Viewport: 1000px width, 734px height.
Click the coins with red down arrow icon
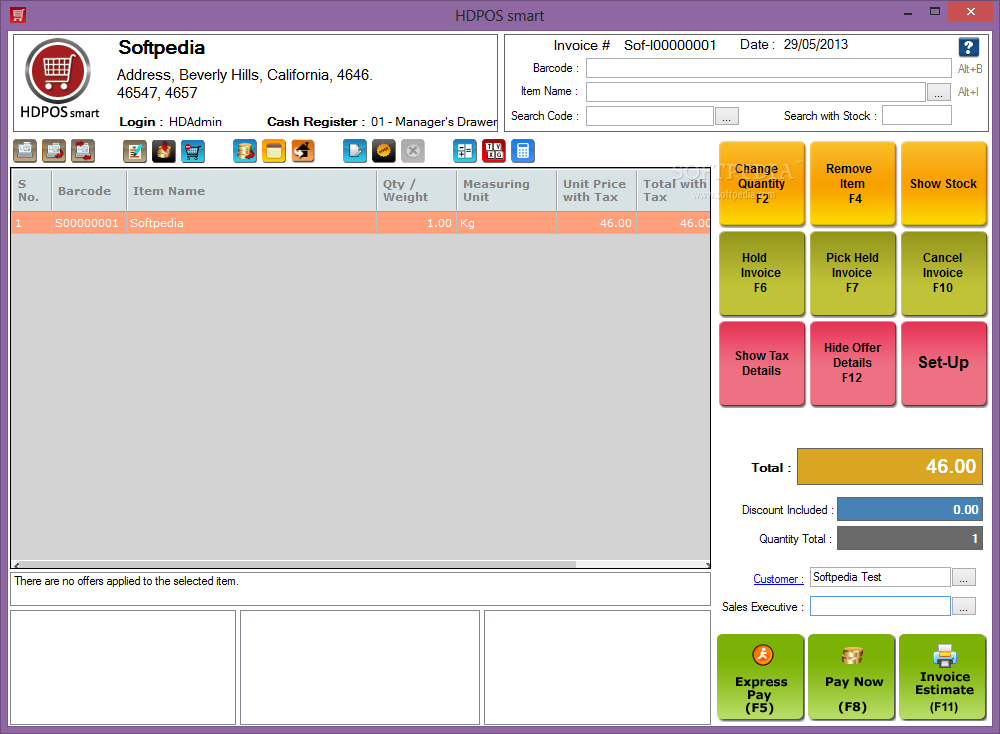(164, 151)
